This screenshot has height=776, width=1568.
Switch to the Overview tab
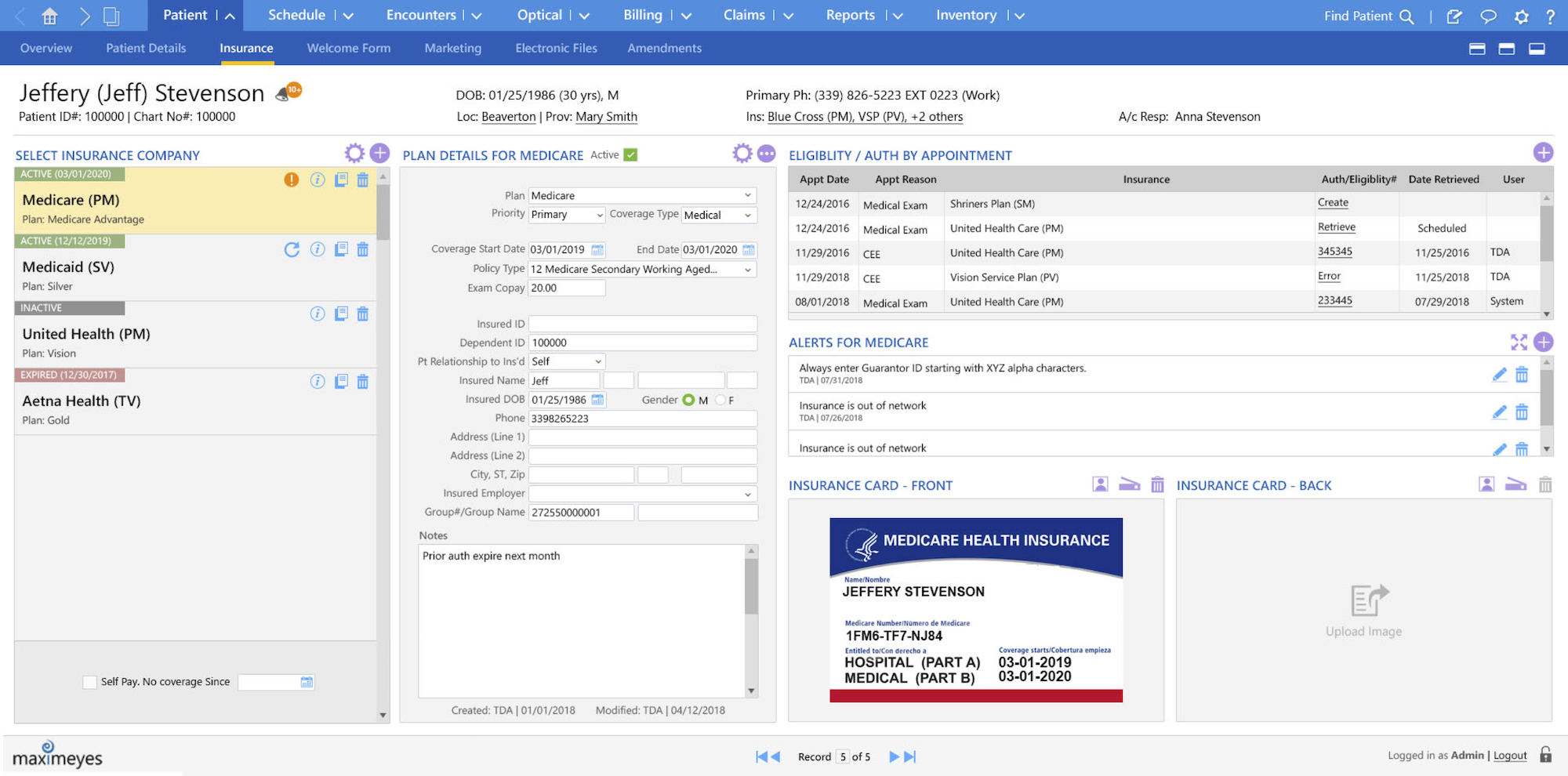(46, 48)
